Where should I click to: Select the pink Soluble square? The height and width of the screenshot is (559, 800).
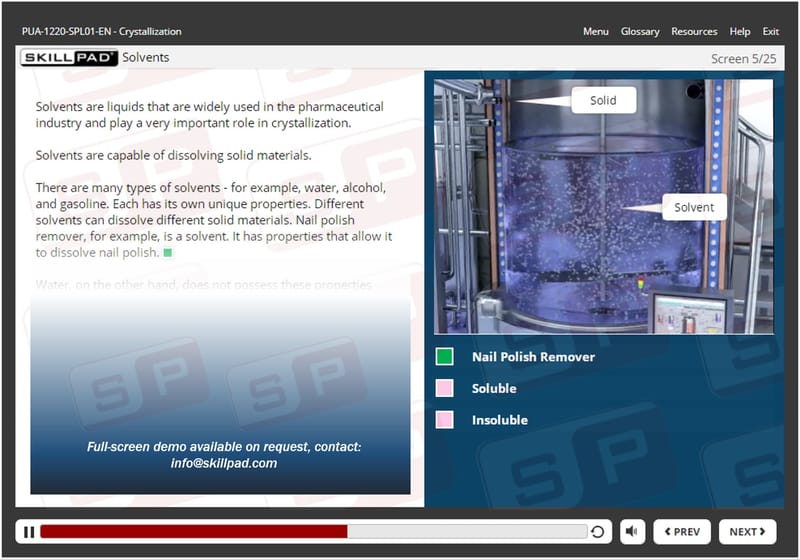click(x=444, y=388)
